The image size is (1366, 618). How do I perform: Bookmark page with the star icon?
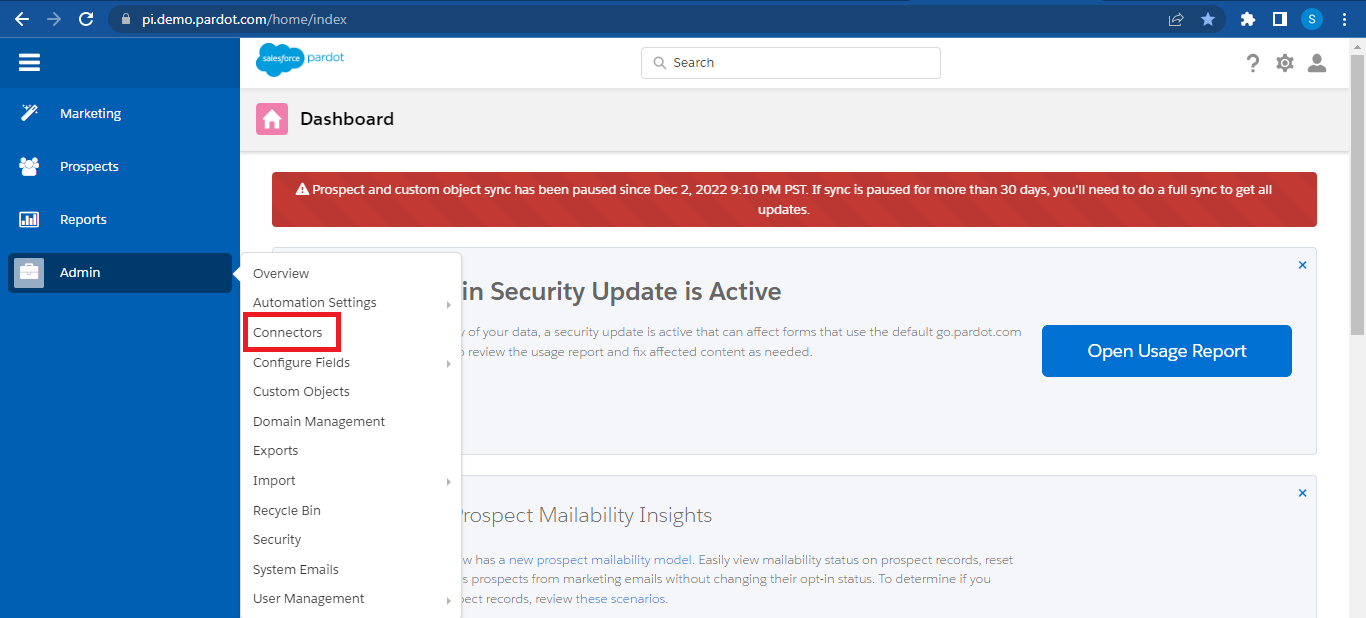1208,19
